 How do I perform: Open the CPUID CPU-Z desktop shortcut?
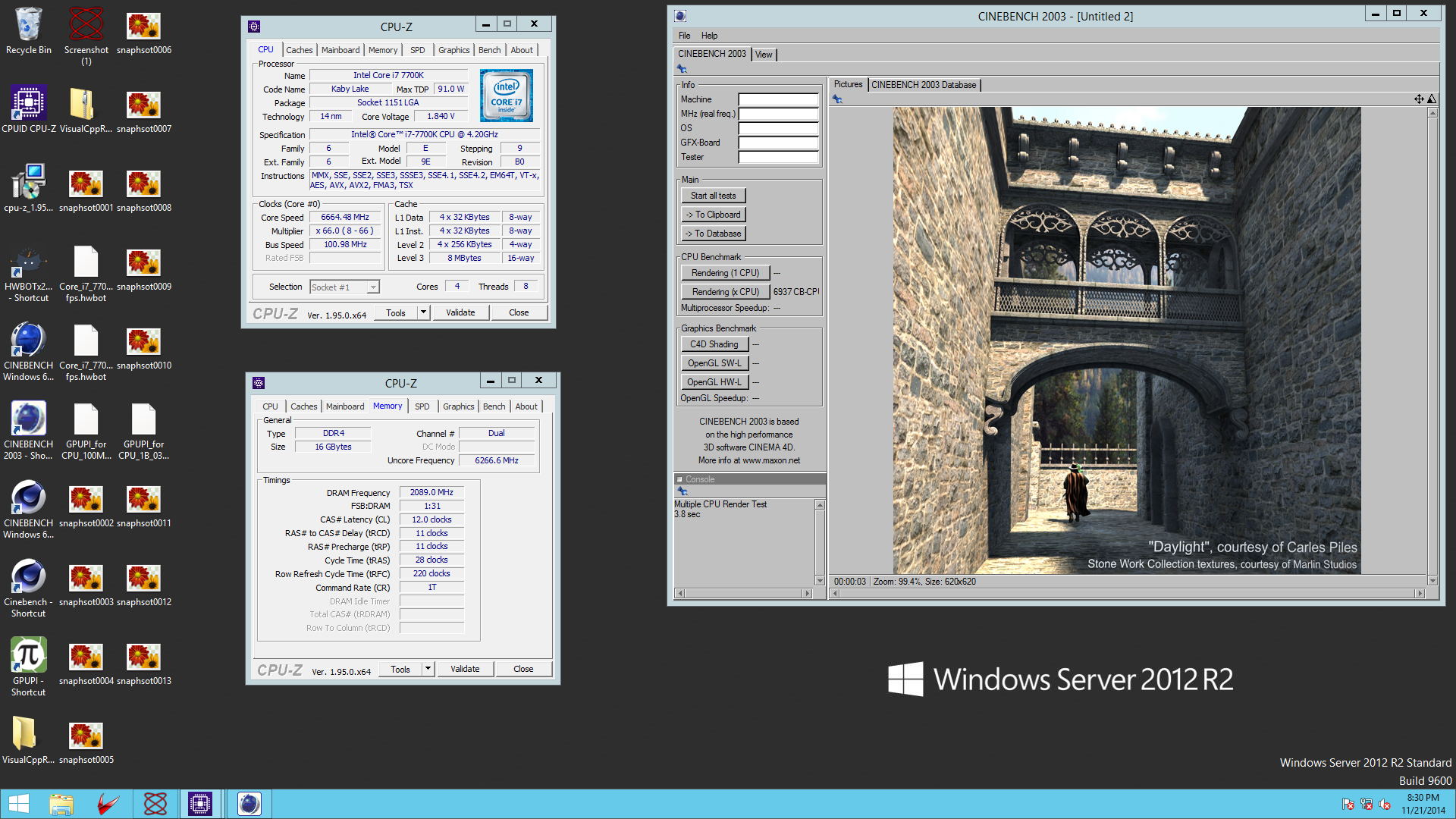pyautogui.click(x=29, y=110)
